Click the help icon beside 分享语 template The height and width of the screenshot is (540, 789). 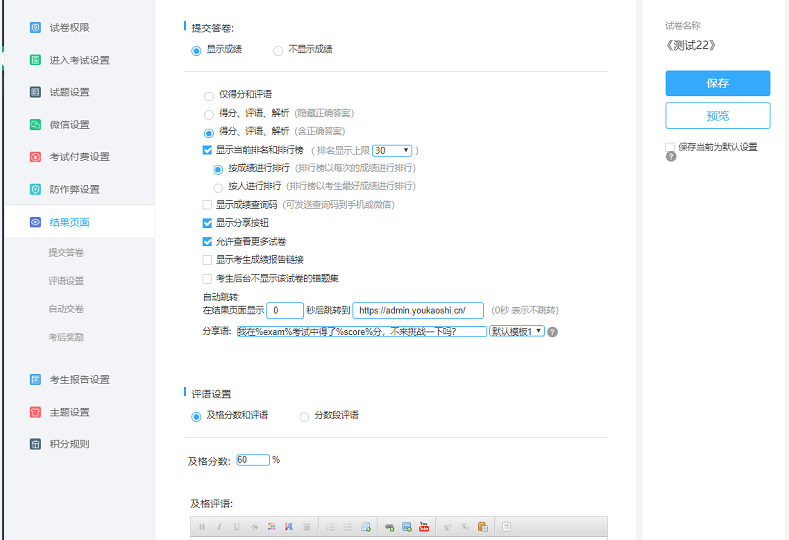click(553, 332)
